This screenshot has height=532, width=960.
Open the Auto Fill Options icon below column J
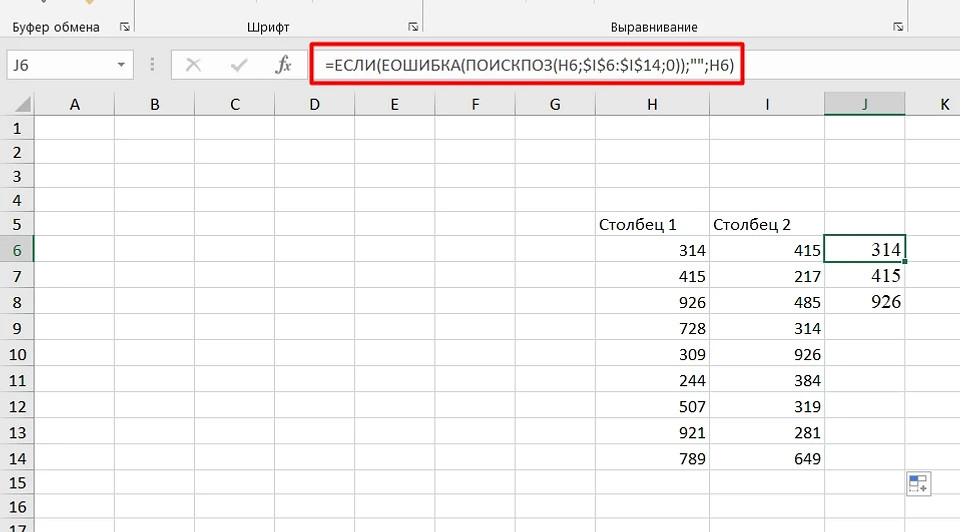pyautogui.click(x=918, y=484)
